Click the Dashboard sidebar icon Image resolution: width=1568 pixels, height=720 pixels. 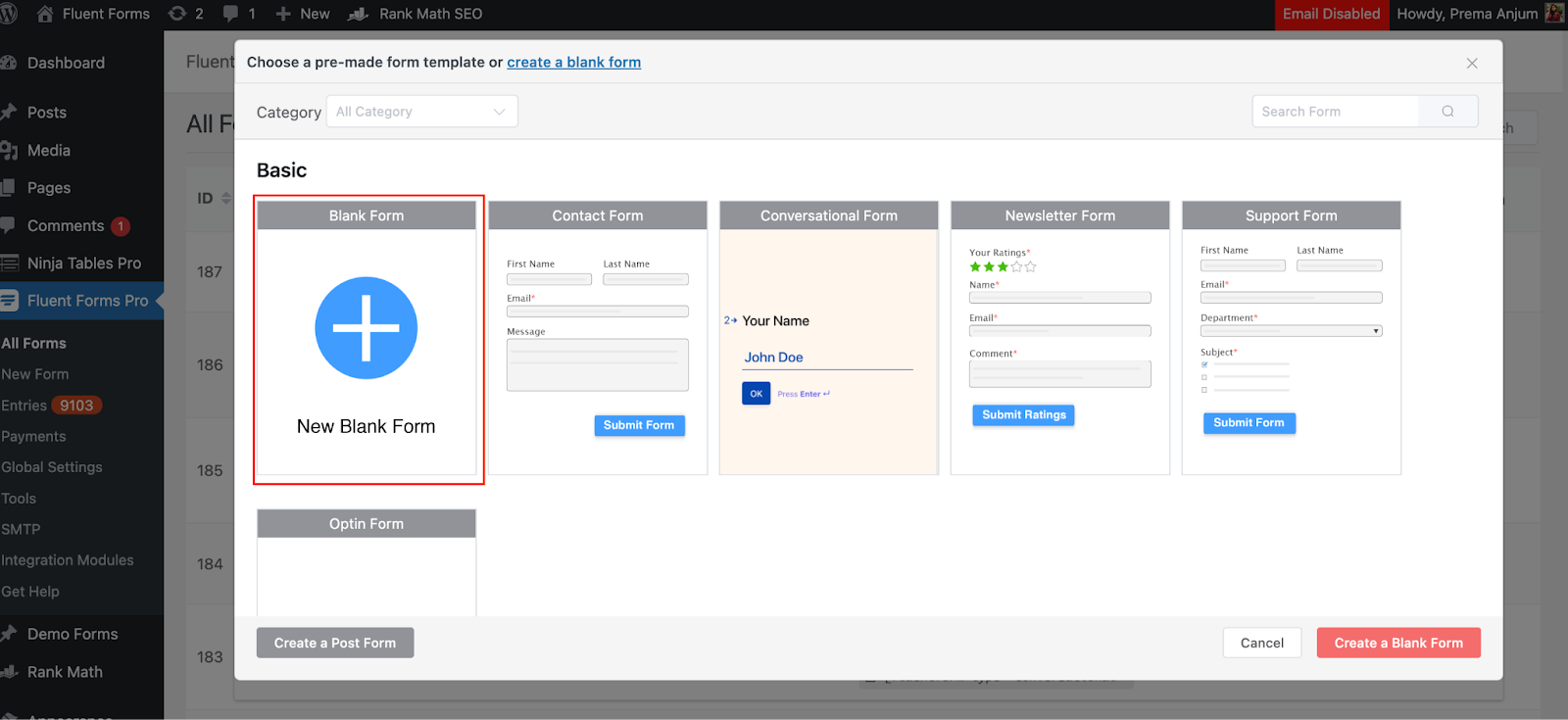point(10,63)
